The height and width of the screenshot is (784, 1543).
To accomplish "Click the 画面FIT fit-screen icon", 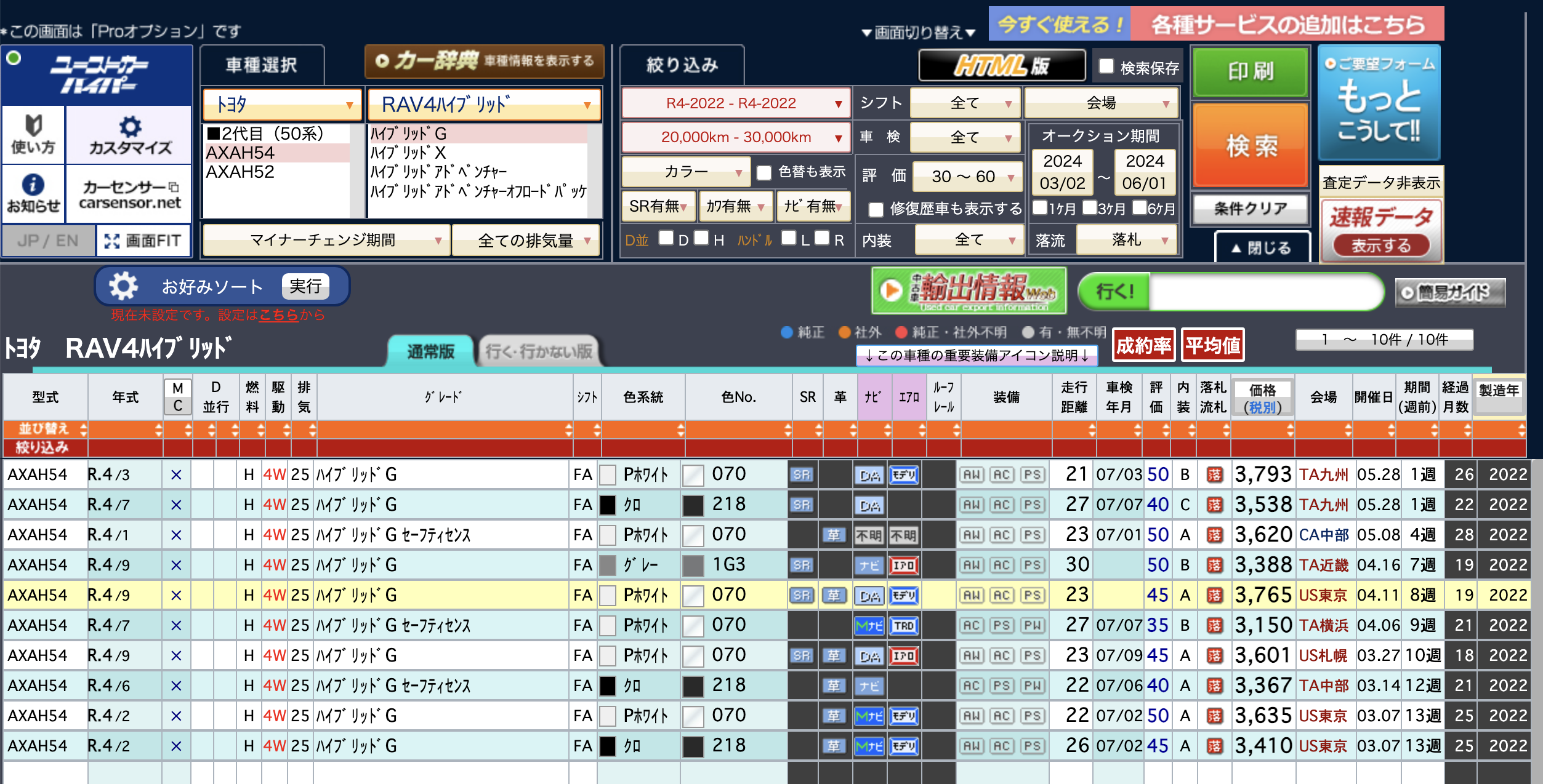I will click(143, 241).
